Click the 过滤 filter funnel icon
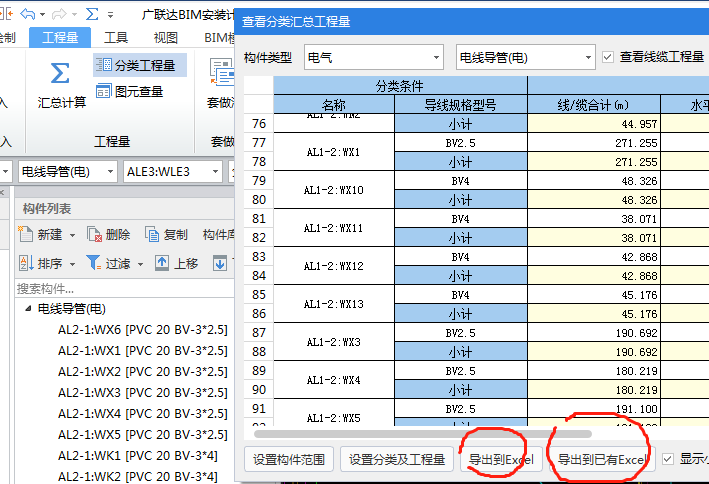Screen dimensions: 709x484 (94, 262)
